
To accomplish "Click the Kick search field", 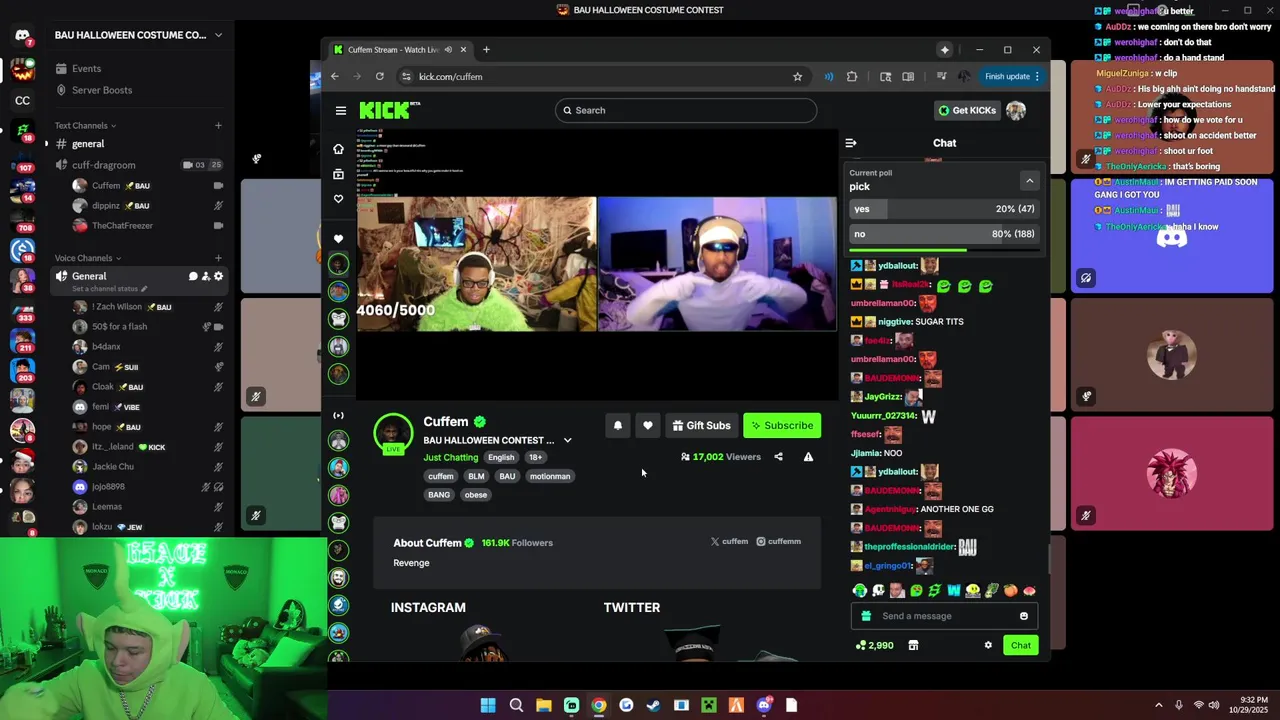I will [x=686, y=111].
